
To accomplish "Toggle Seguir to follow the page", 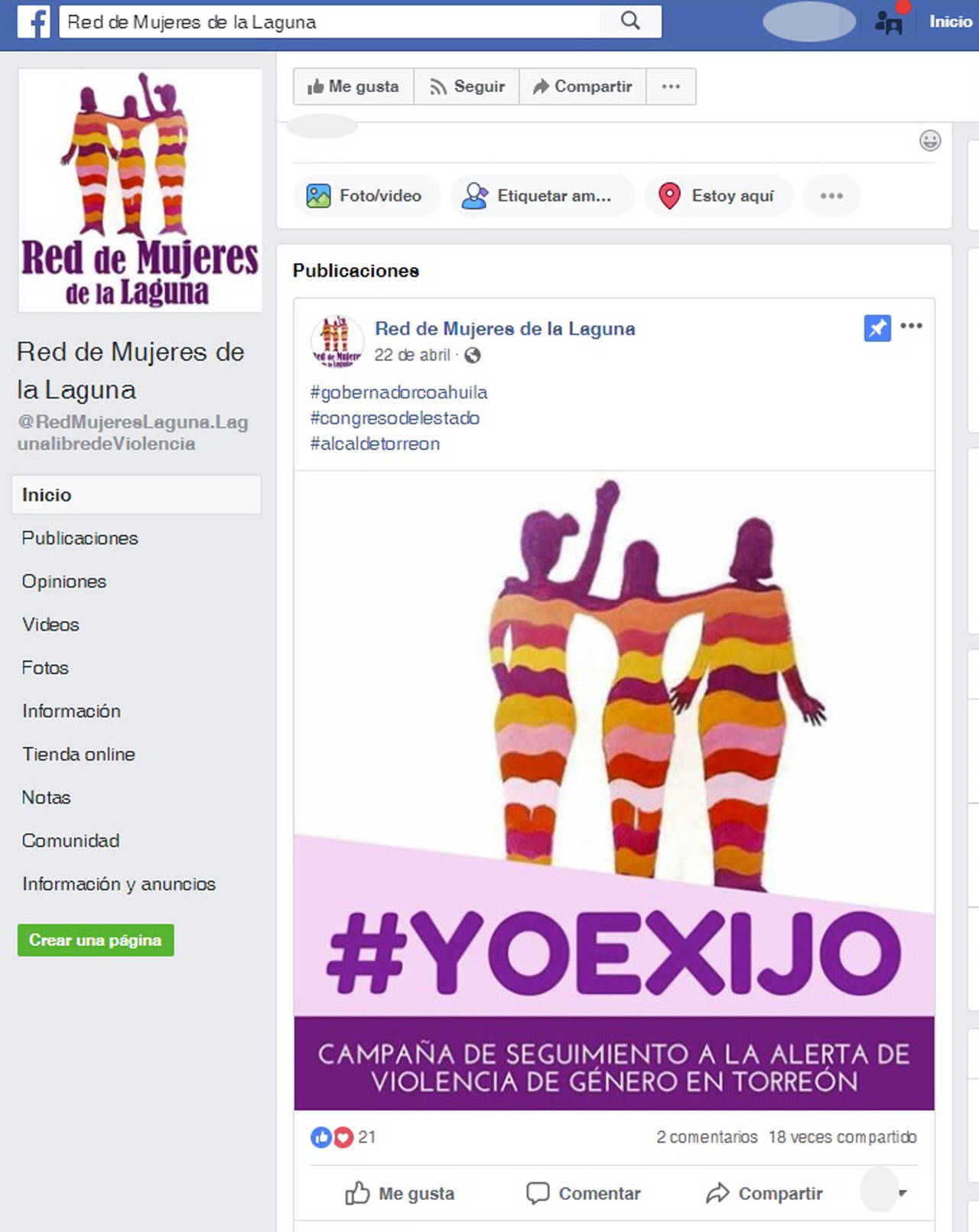I will pos(467,86).
